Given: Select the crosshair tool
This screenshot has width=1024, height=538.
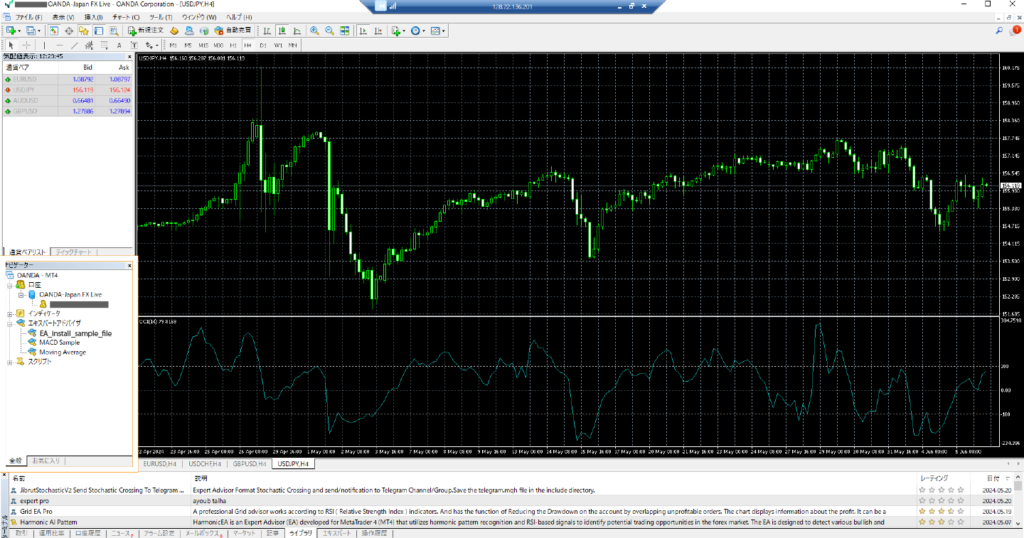Looking at the screenshot, I should click(26, 45).
